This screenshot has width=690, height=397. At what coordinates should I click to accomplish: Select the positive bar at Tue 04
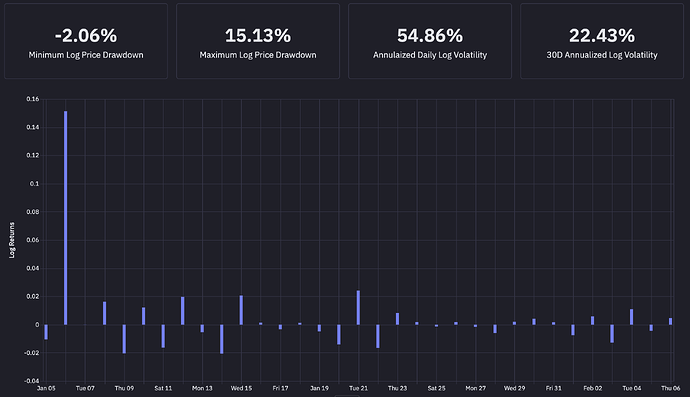tap(631, 317)
